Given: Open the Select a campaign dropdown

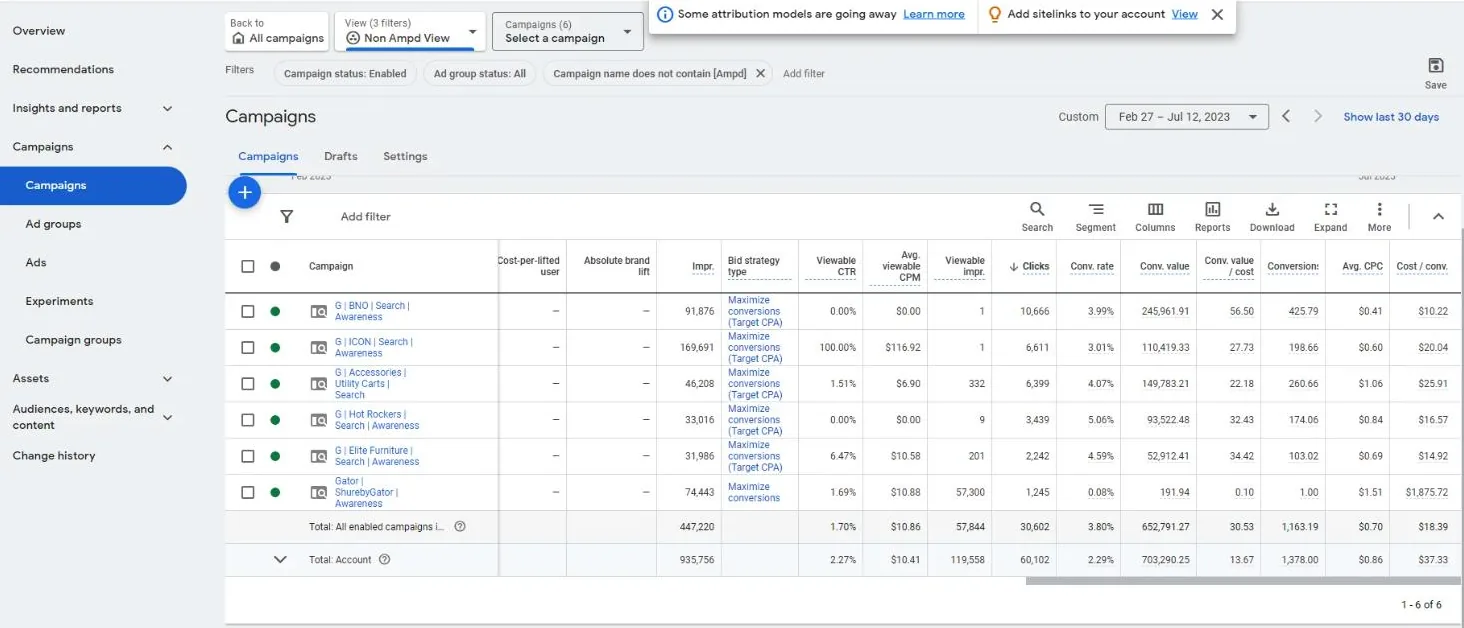Looking at the screenshot, I should [567, 31].
